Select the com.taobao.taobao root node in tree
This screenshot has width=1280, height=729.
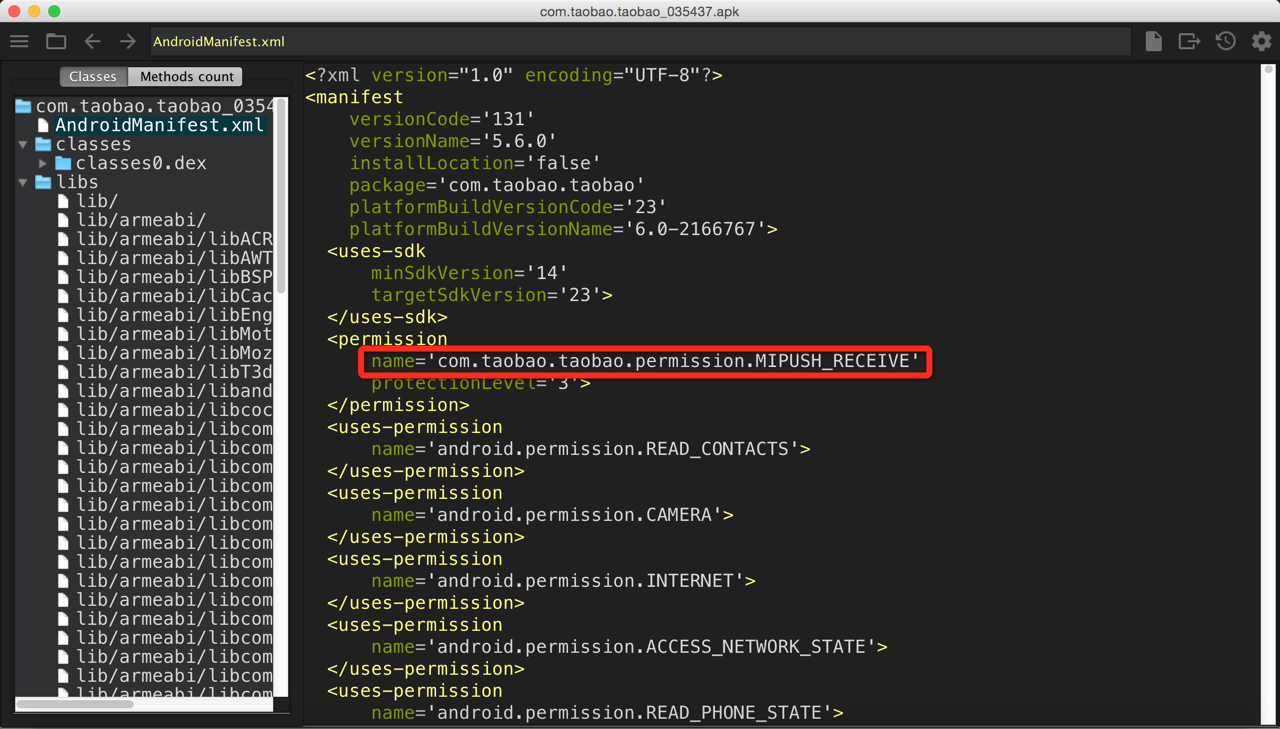click(145, 106)
